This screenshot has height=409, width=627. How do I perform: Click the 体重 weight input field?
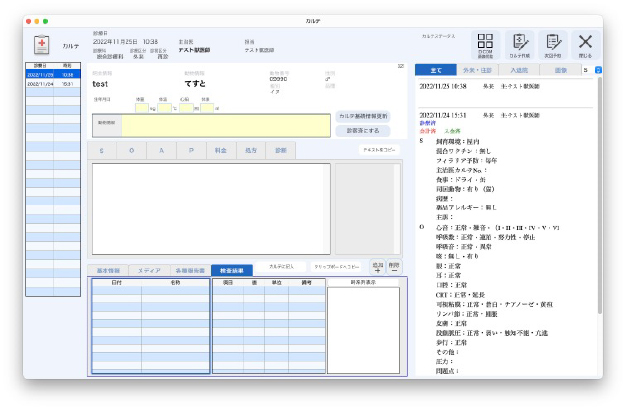click(141, 107)
